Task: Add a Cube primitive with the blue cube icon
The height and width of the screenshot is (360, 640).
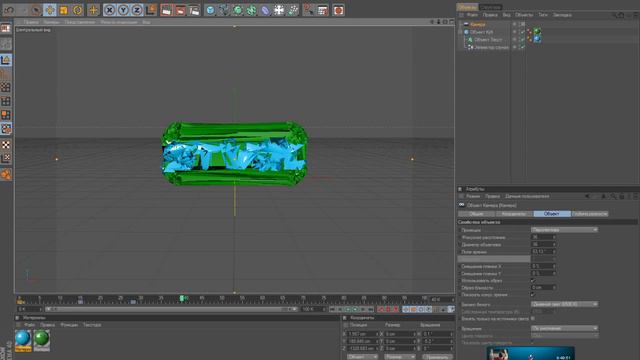Action: point(210,10)
